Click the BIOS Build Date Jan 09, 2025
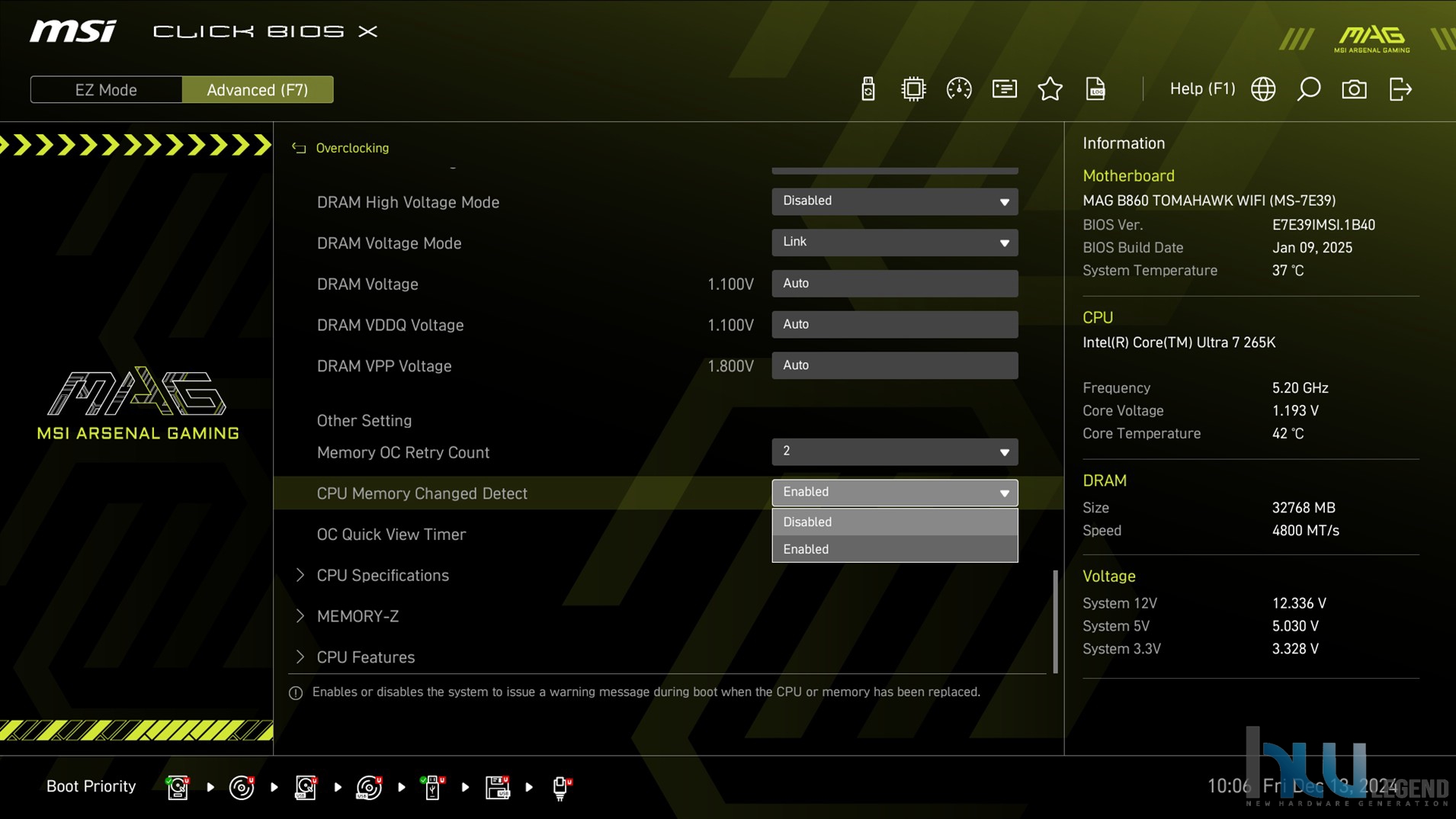 point(1312,248)
